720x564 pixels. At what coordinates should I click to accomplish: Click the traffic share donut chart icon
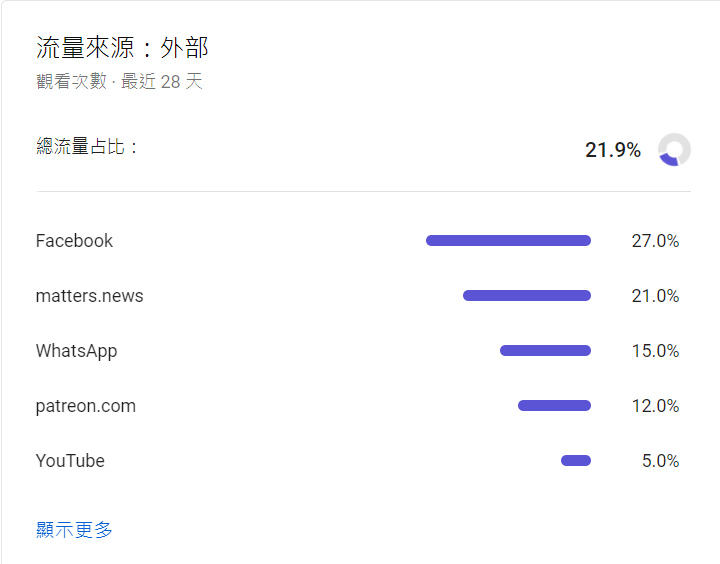coord(674,150)
